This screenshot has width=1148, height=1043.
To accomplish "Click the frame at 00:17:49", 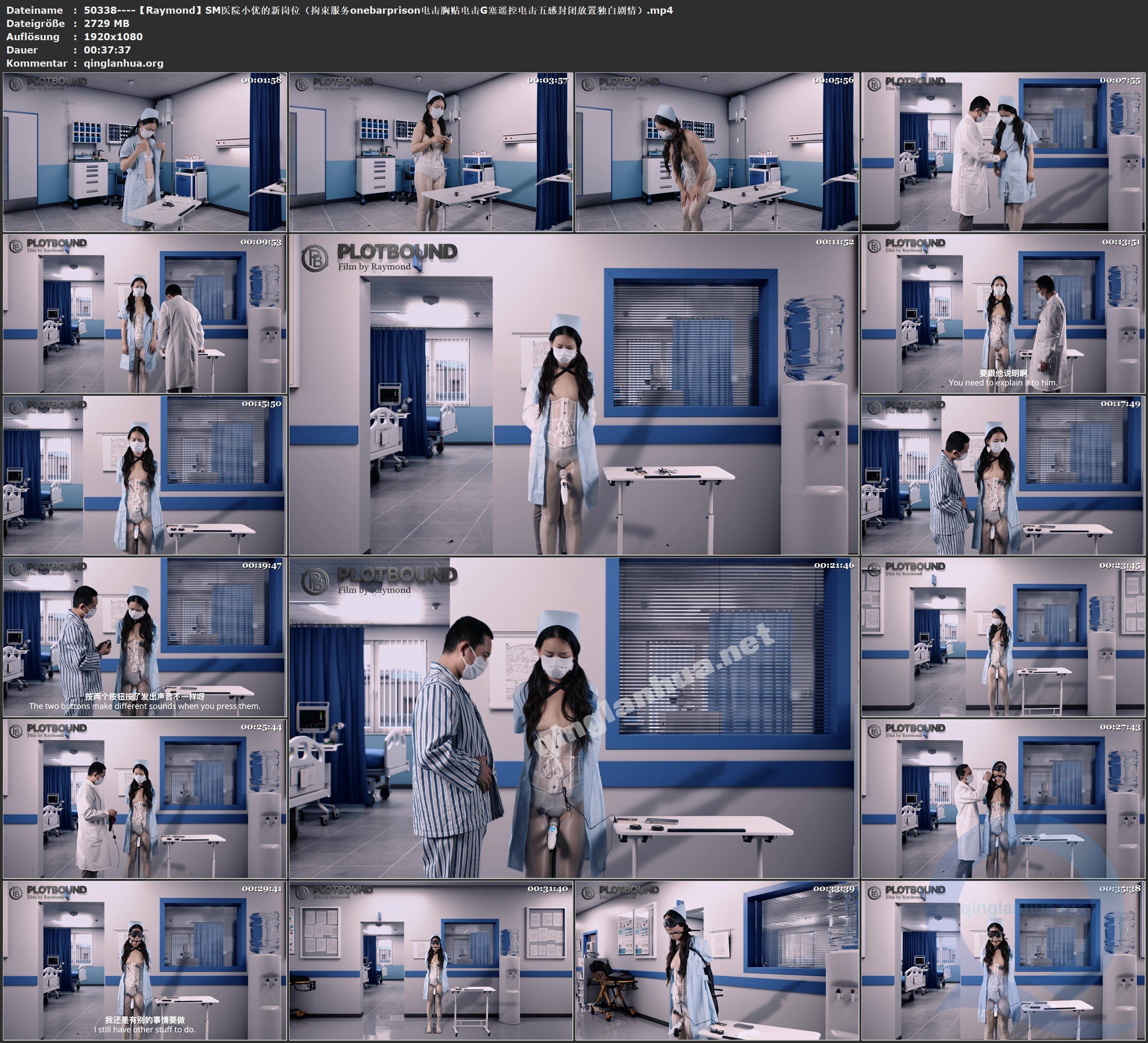I will [1003, 475].
